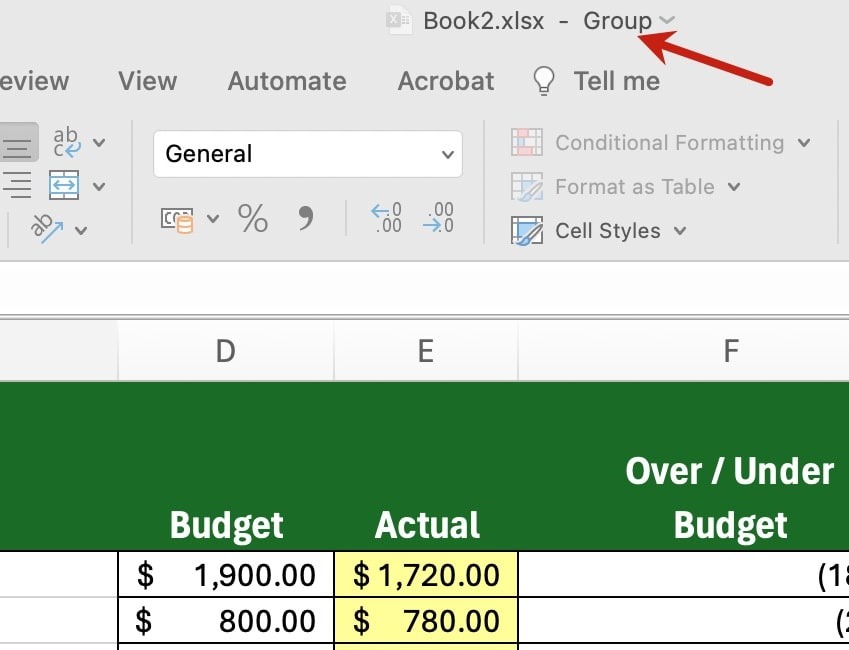This screenshot has width=849, height=650.
Task: Open the Acrobat ribbon tab
Action: coord(446,81)
